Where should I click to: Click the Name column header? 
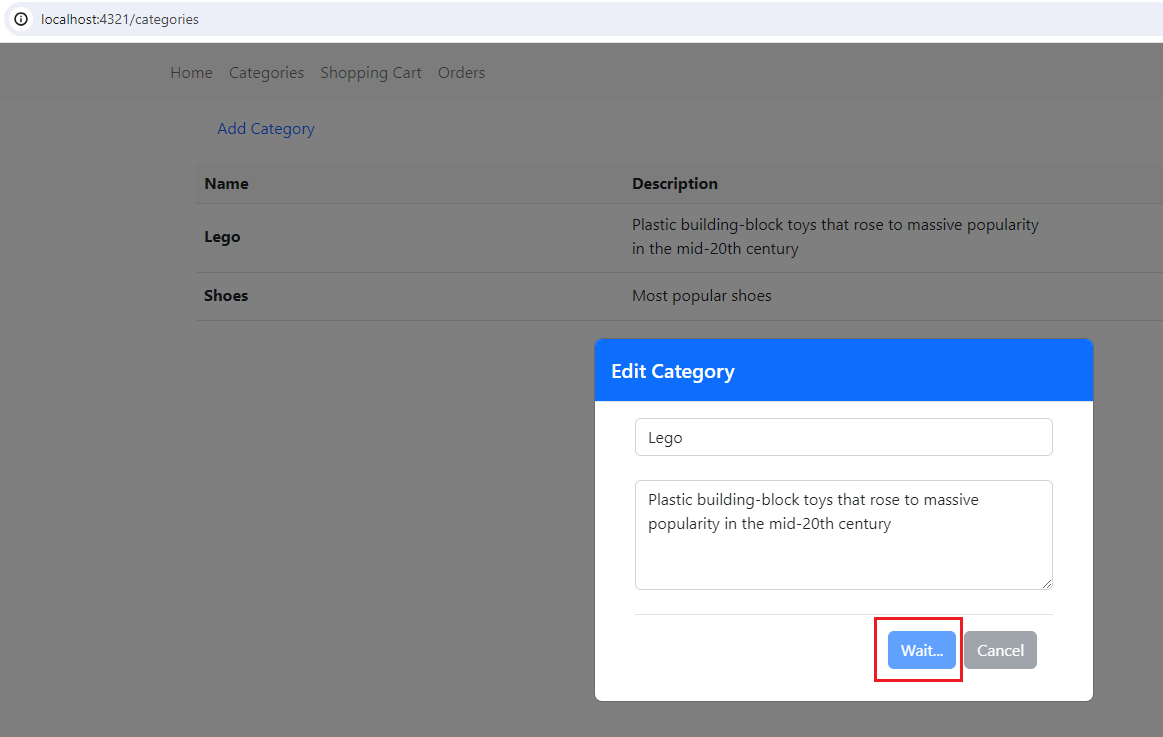pos(226,184)
